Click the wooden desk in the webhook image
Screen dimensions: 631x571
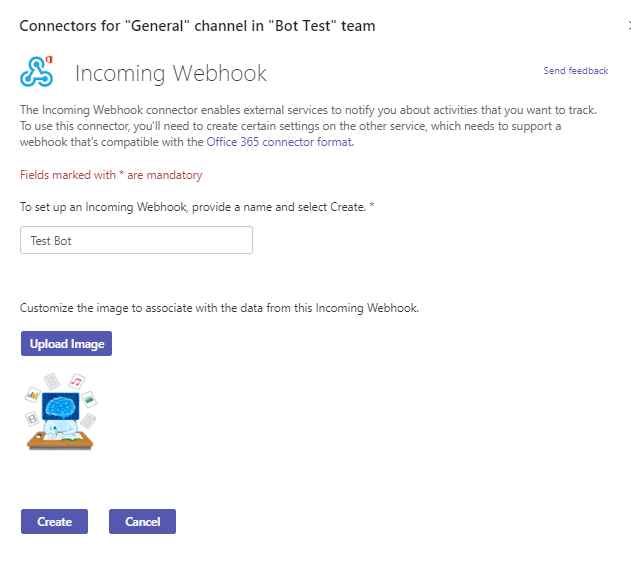(x=60, y=441)
